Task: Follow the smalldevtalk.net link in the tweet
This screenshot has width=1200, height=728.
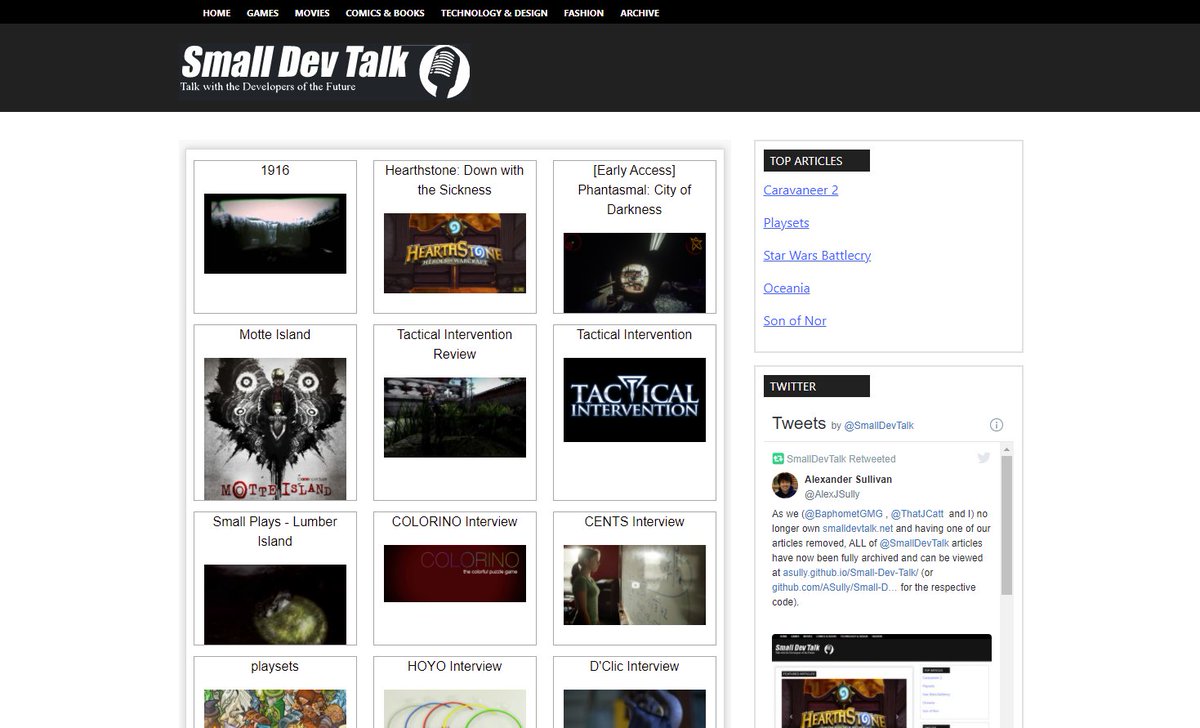Action: coord(857,528)
